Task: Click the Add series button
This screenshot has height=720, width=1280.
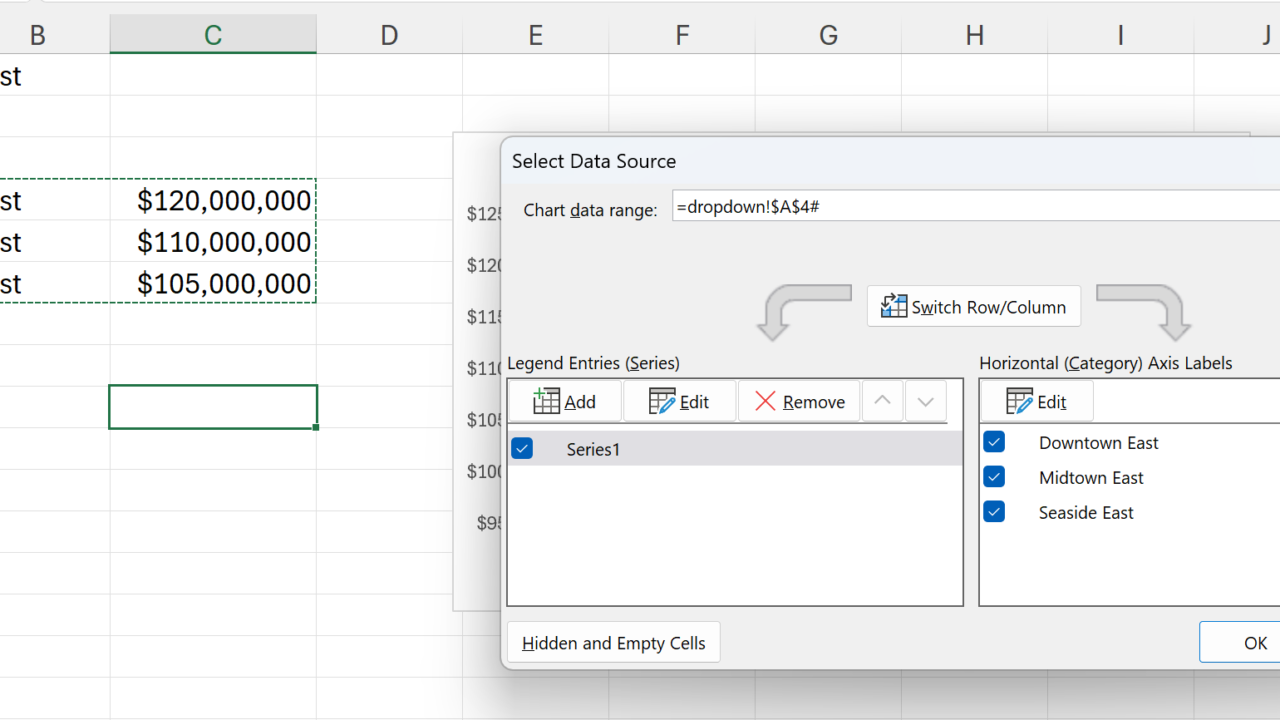Action: (x=565, y=402)
